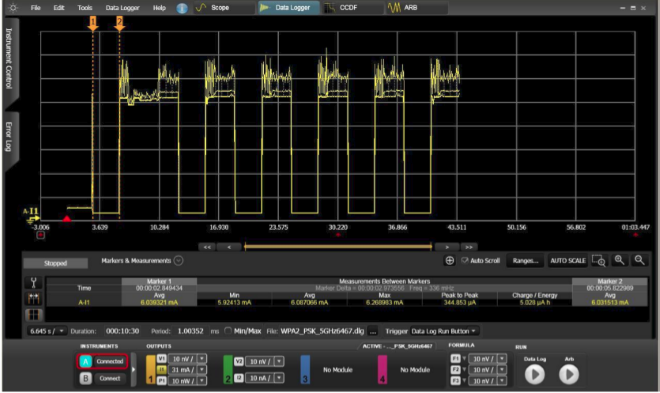Click the A-I1 trace ground indicator

[32, 215]
